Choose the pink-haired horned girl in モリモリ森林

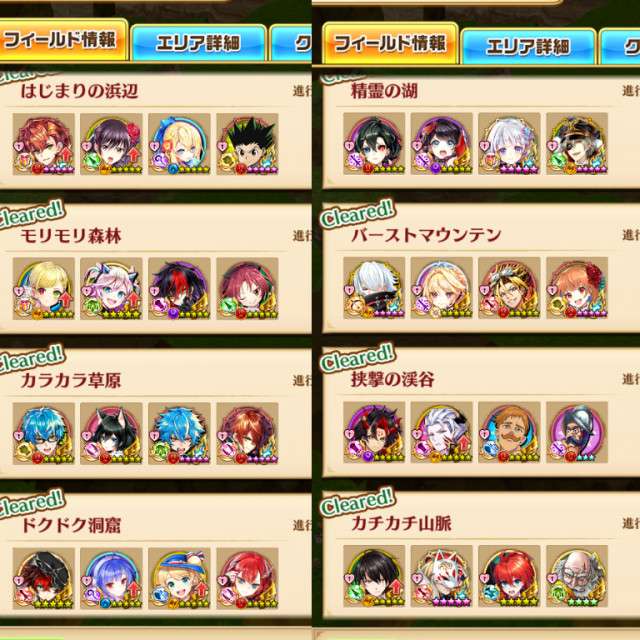pos(111,289)
